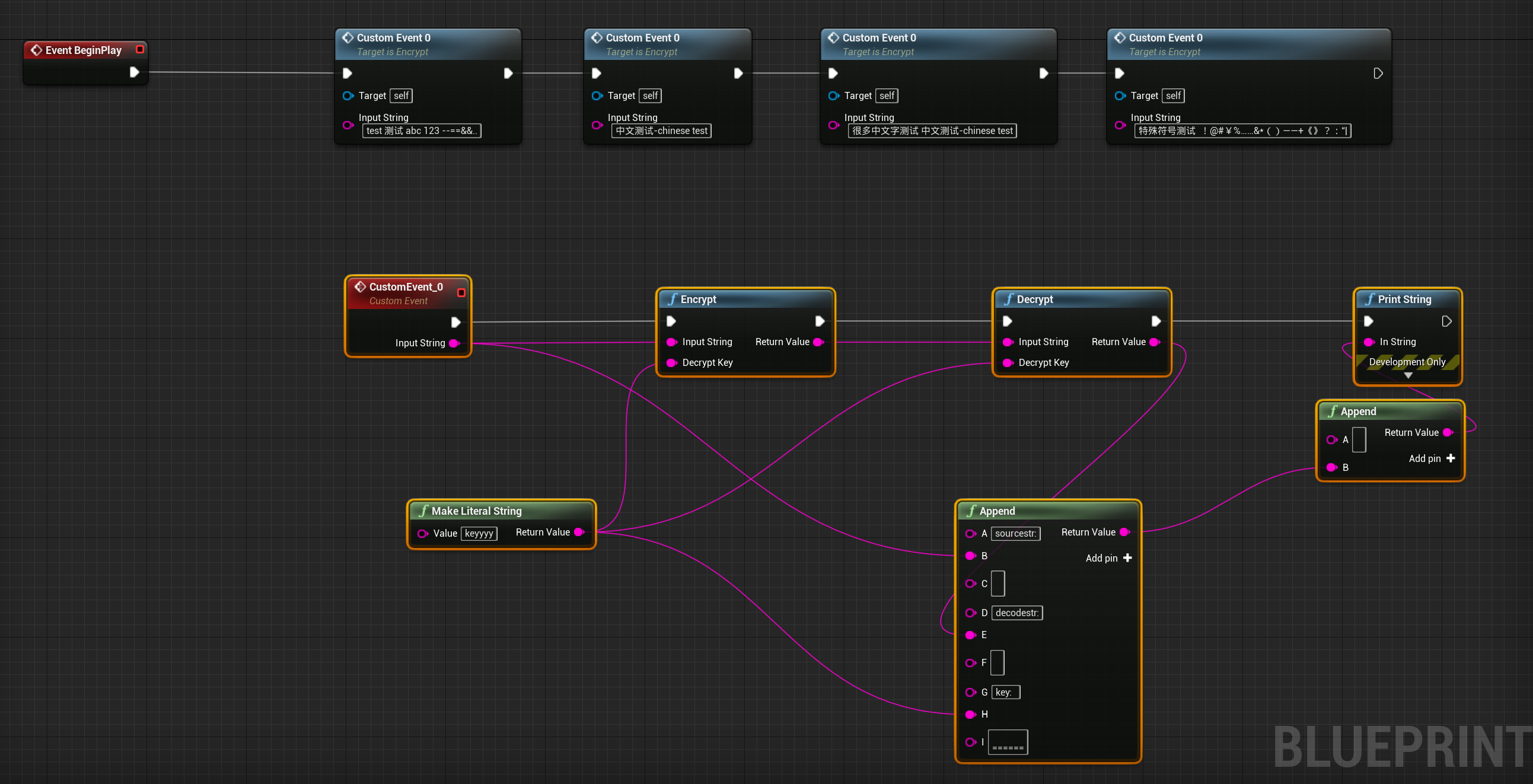Edit the decodestr: field on Append
The image size is (1533, 784).
pos(1016,613)
